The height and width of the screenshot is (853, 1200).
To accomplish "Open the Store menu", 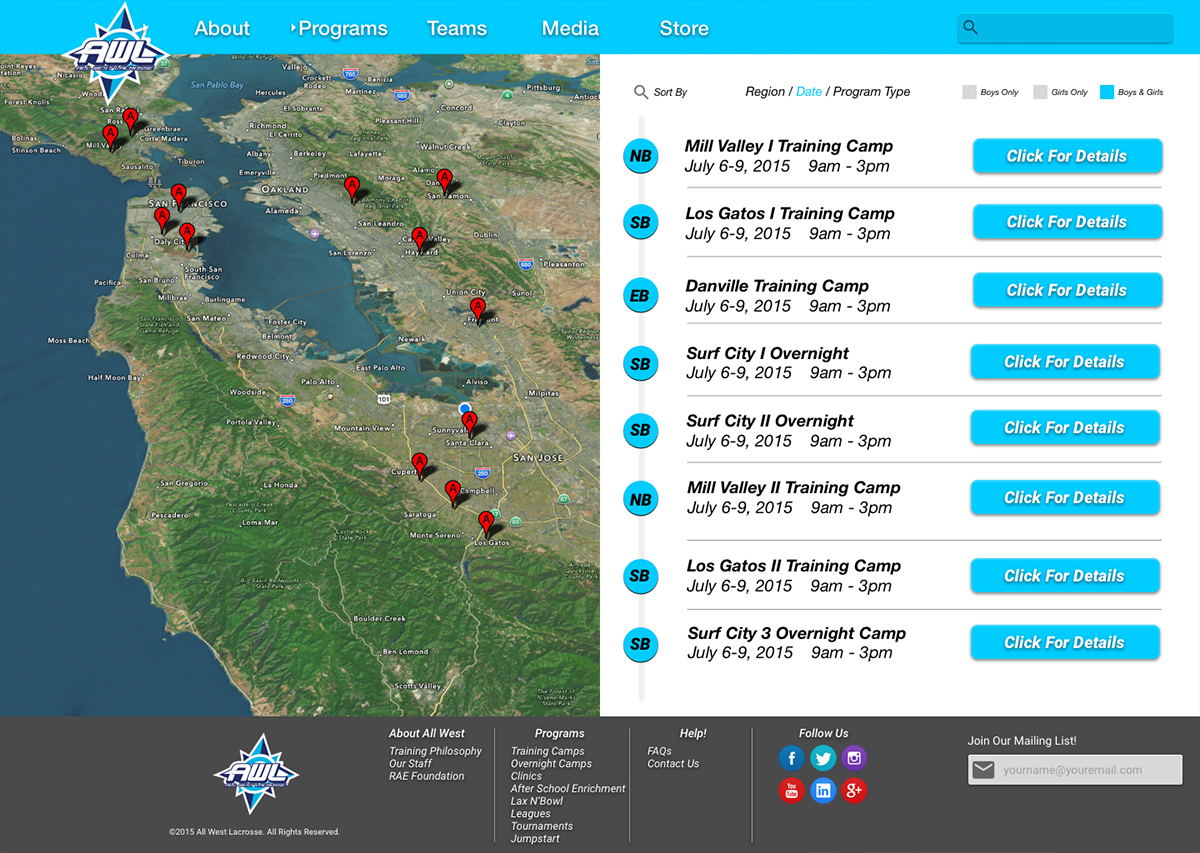I will click(x=684, y=29).
